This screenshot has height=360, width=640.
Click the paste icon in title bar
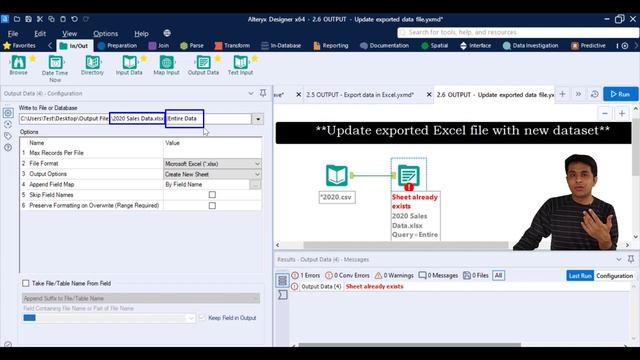point(62,19)
